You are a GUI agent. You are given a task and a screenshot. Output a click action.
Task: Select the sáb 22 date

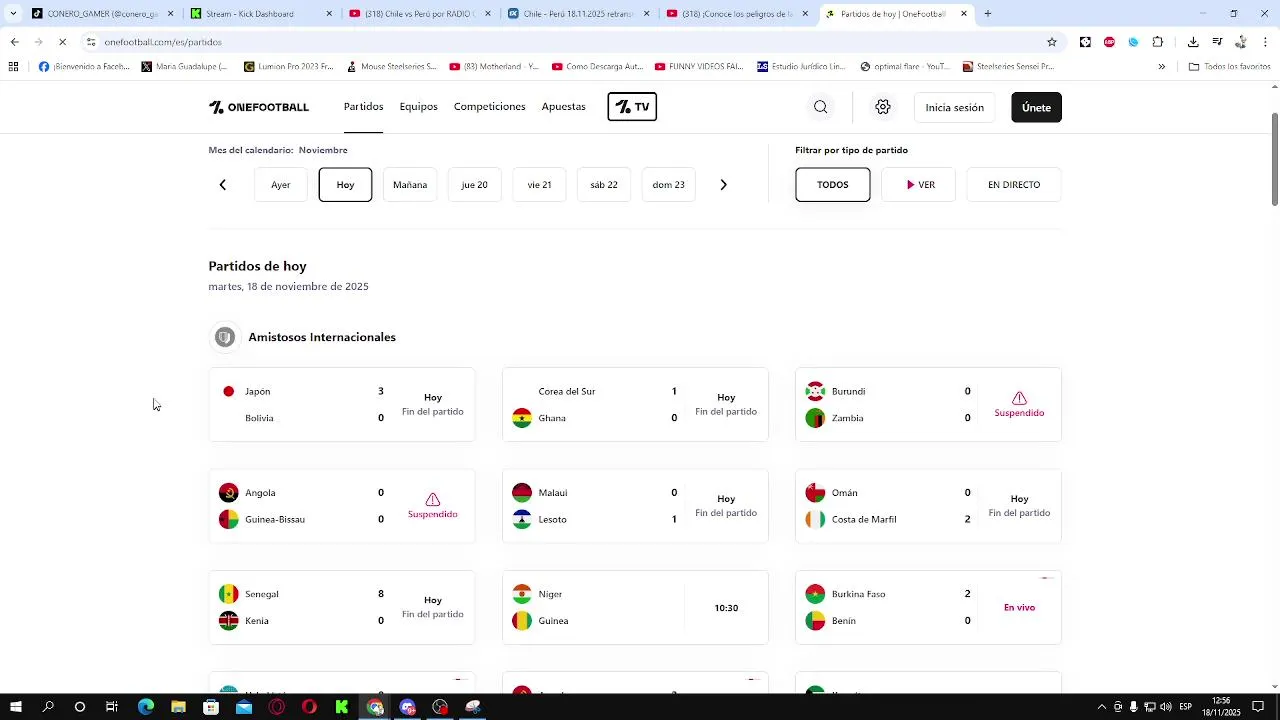(x=604, y=185)
